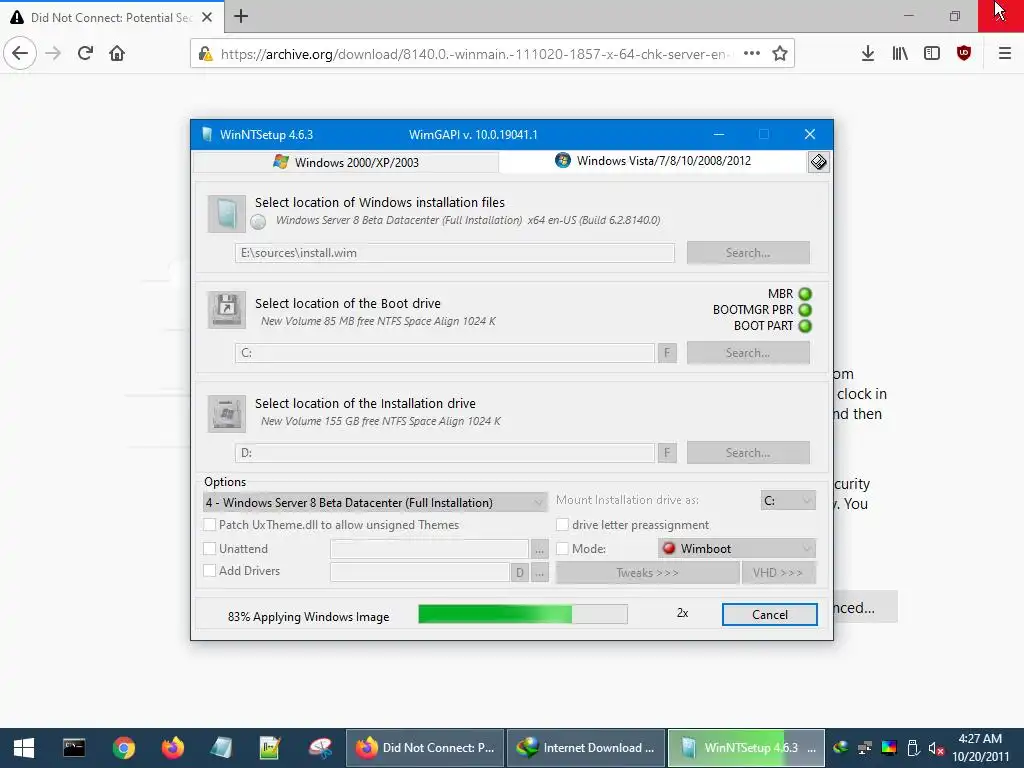Click F button next to Installation drive
This screenshot has height=768, width=1024.
[667, 453]
